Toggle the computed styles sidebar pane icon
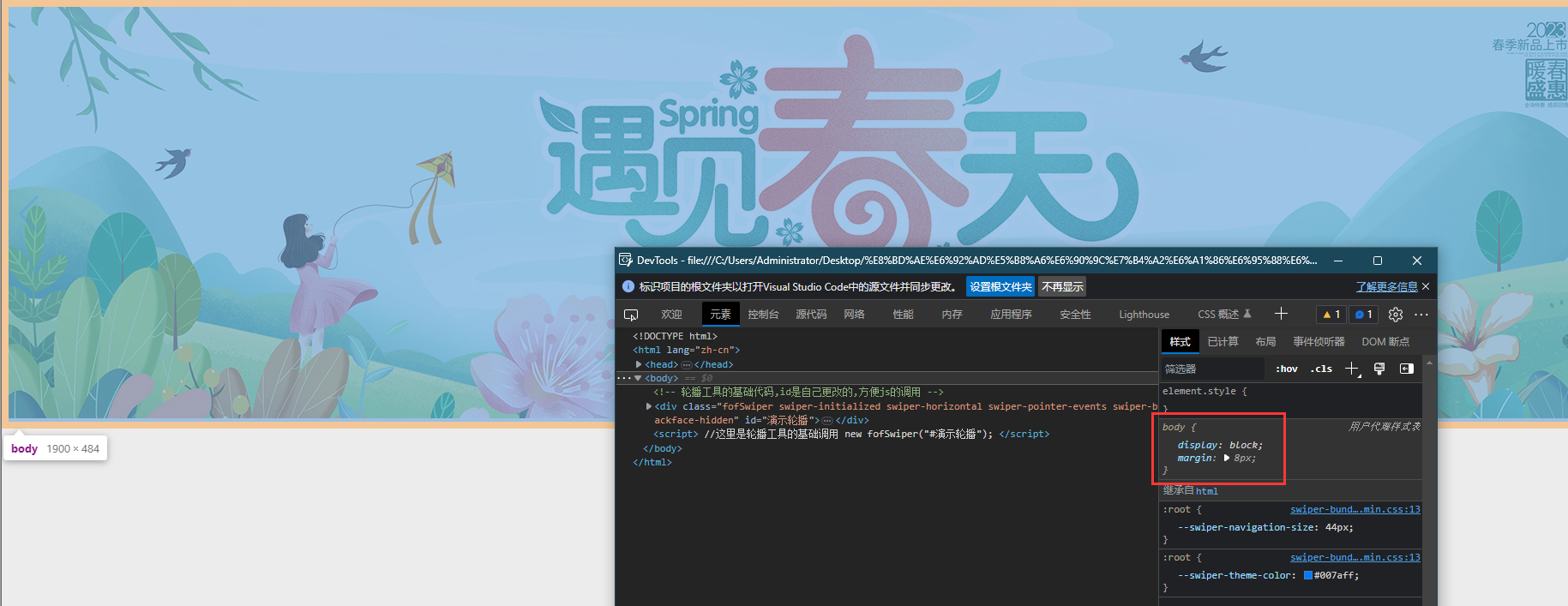 tap(1407, 369)
